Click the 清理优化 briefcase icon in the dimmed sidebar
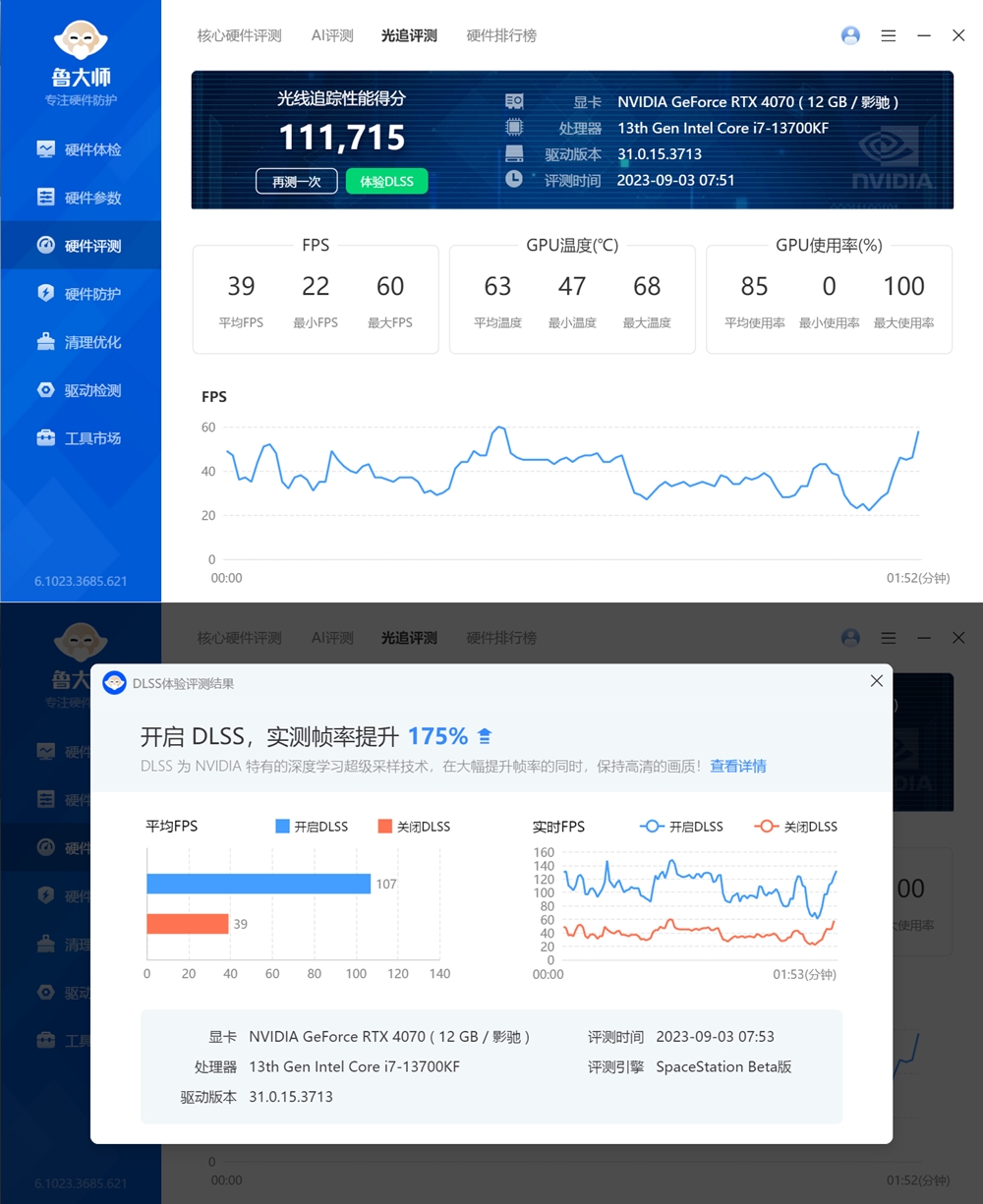Viewport: 983px width, 1204px height. click(x=46, y=945)
